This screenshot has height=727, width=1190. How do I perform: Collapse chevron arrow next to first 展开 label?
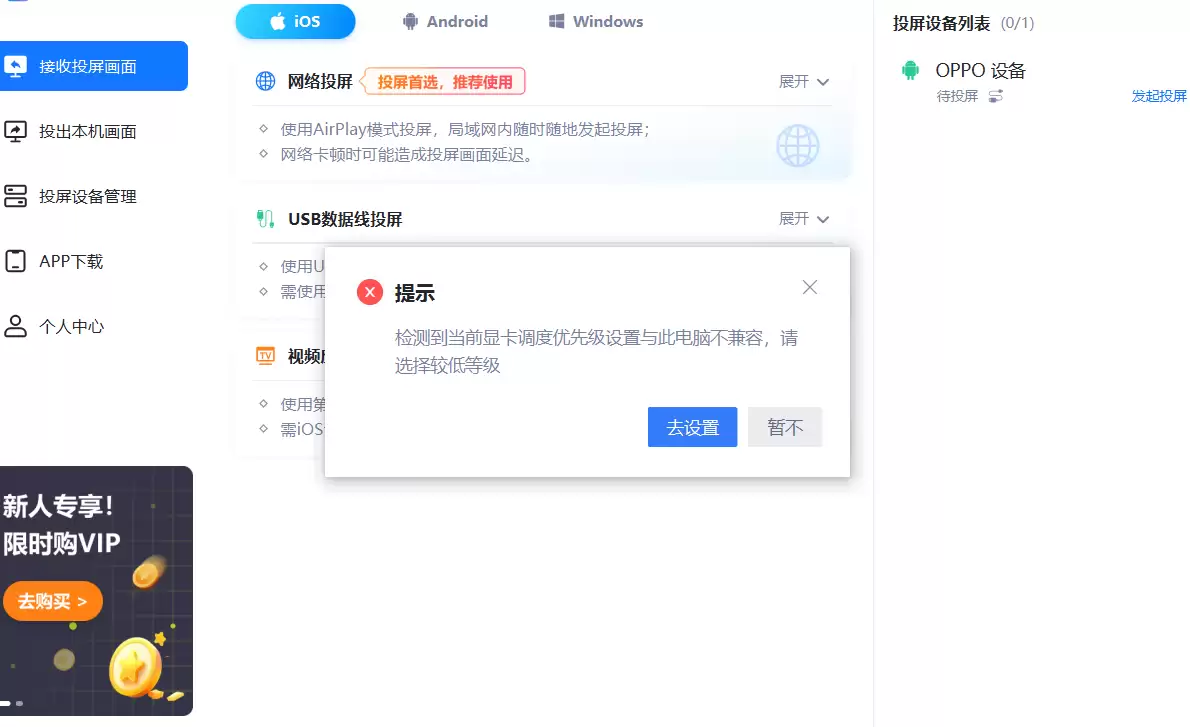point(824,82)
